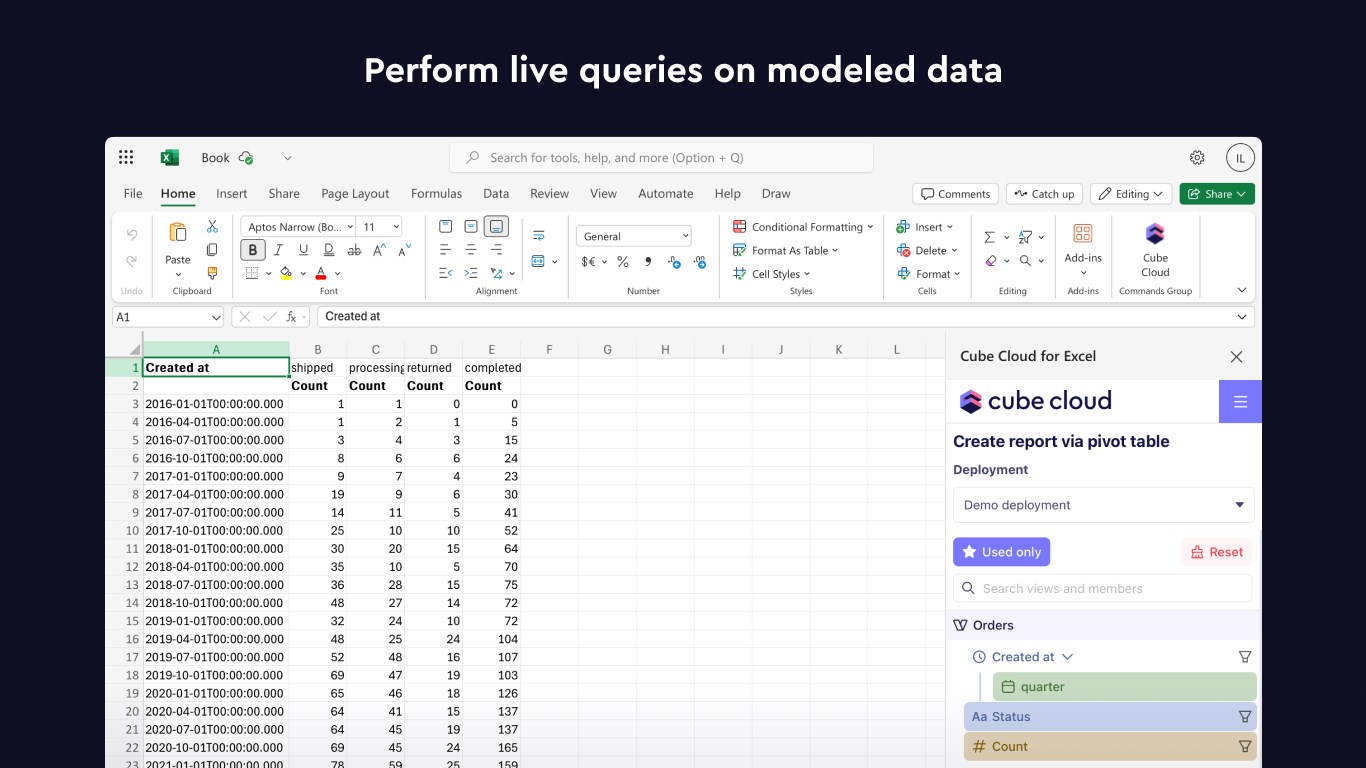1366x768 pixels.
Task: Open Format As Table
Action: (786, 251)
